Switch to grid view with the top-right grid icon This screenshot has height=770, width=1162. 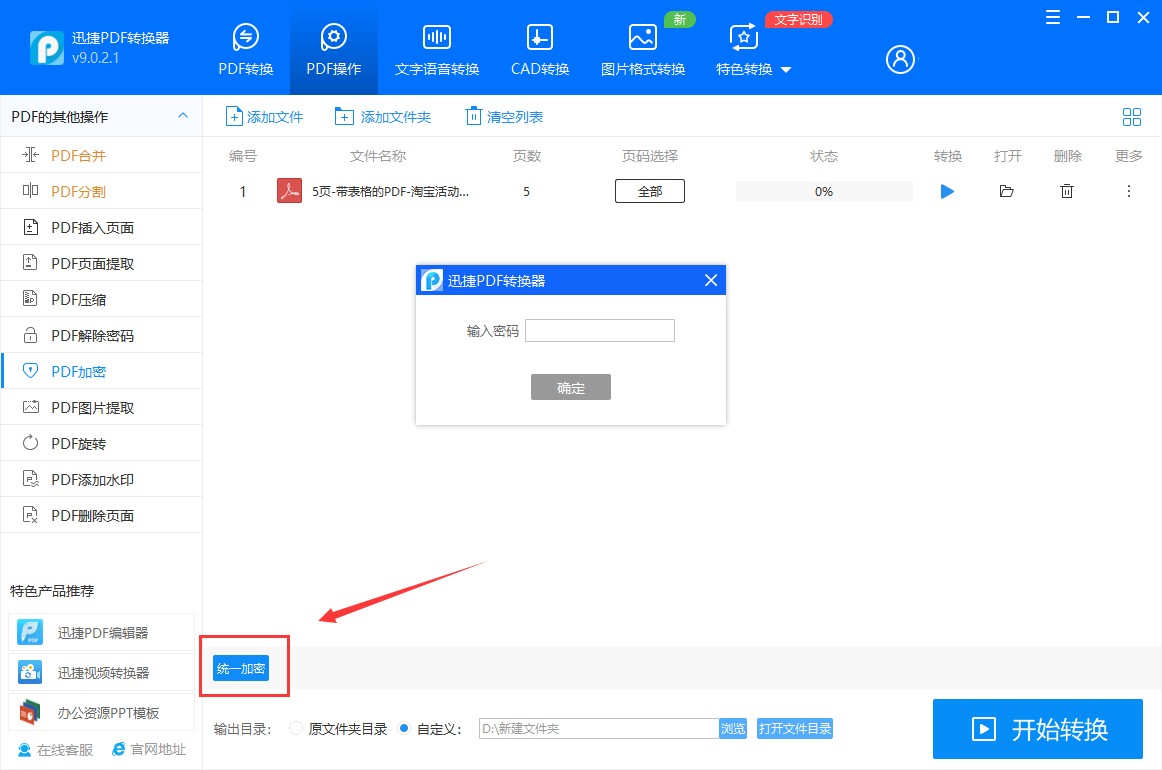pos(1132,117)
